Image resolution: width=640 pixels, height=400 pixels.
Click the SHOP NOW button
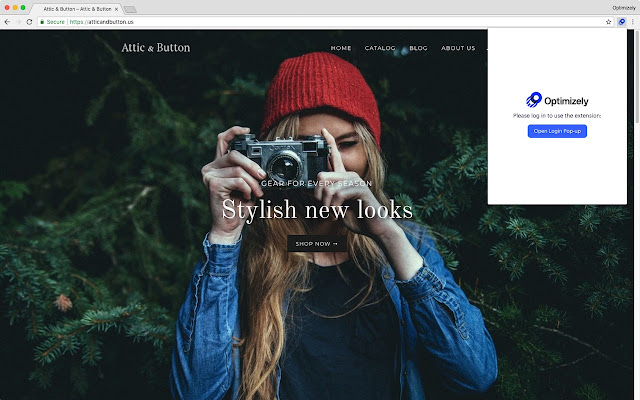point(317,244)
